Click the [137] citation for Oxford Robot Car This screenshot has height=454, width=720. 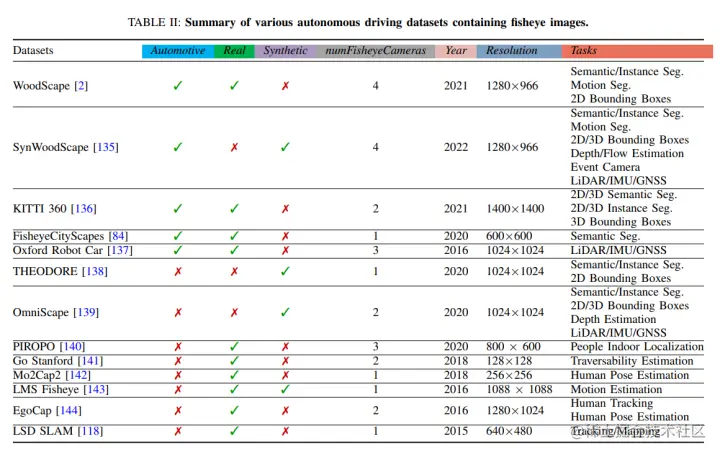120,251
